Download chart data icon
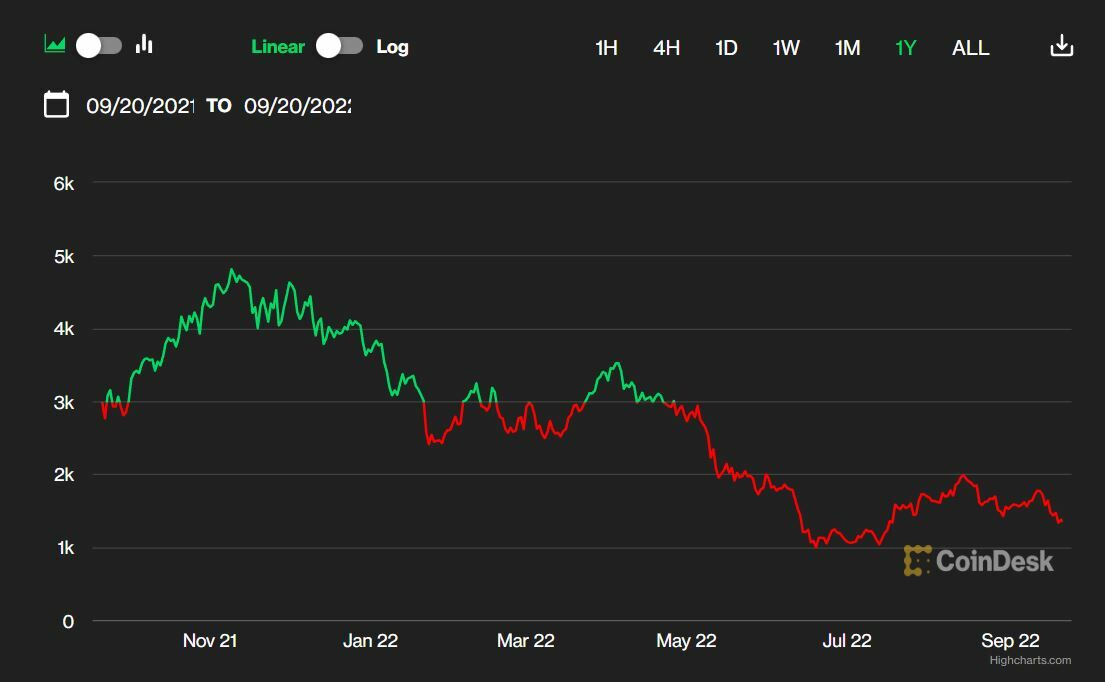This screenshot has width=1105, height=682. 1061,46
